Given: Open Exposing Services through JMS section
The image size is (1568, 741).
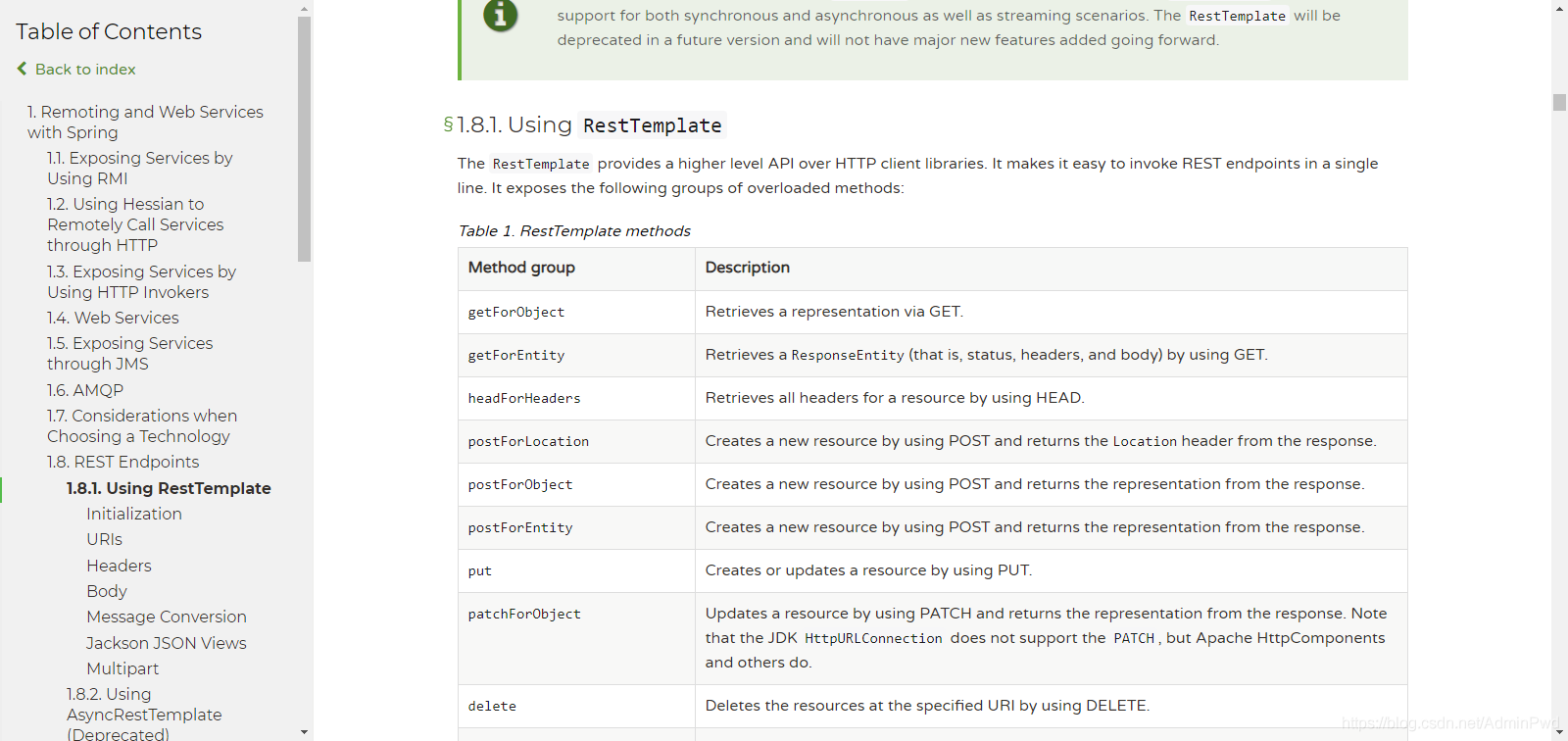Looking at the screenshot, I should tap(129, 354).
